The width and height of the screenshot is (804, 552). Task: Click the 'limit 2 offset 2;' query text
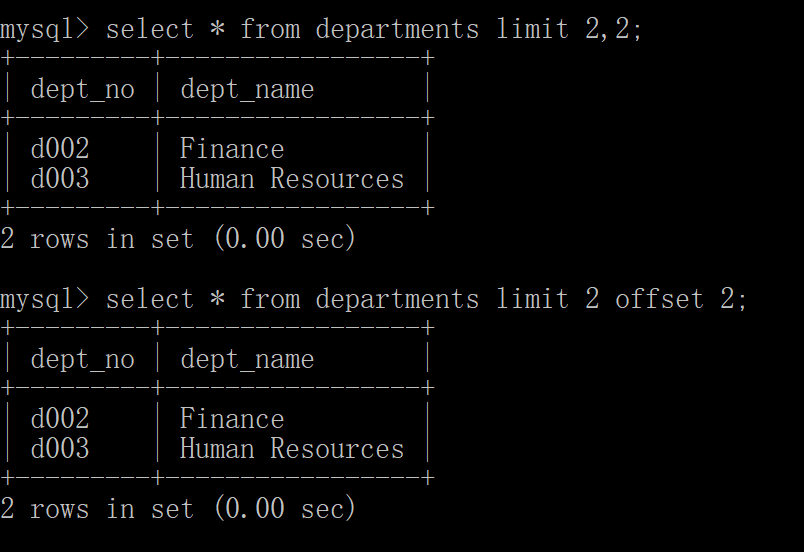[x=621, y=298]
